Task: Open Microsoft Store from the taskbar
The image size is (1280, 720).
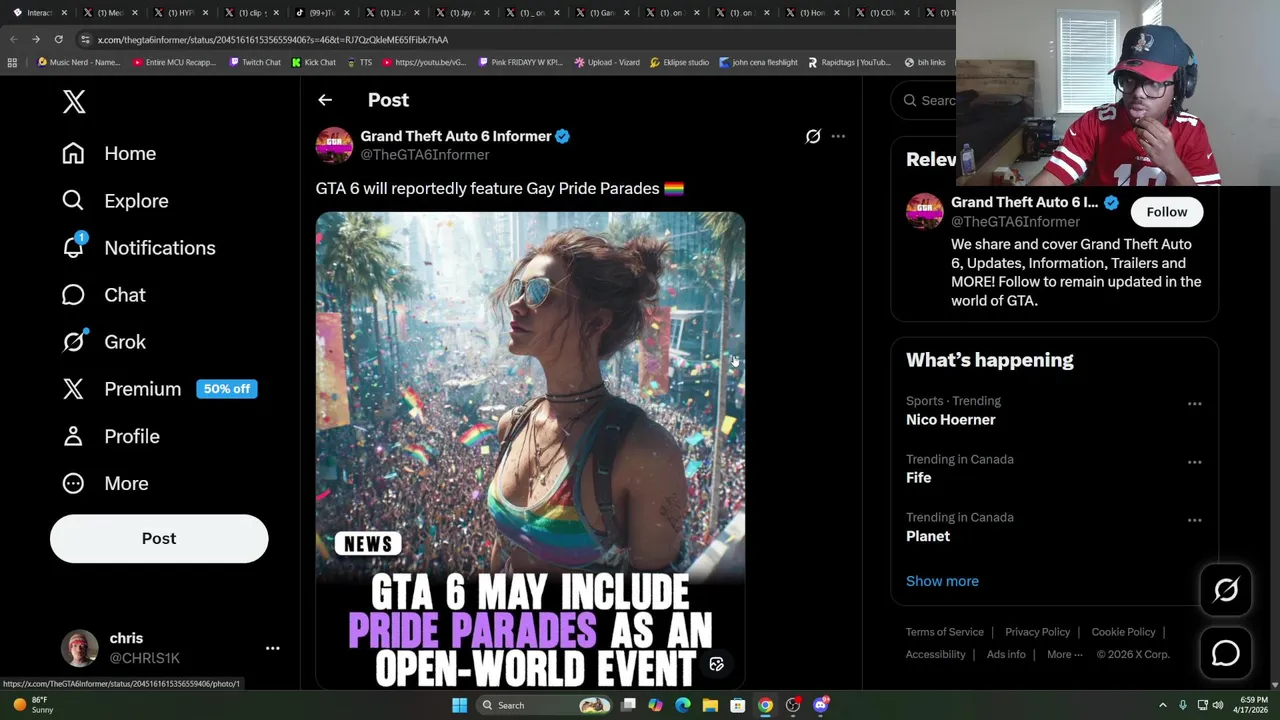Action: pos(737,705)
